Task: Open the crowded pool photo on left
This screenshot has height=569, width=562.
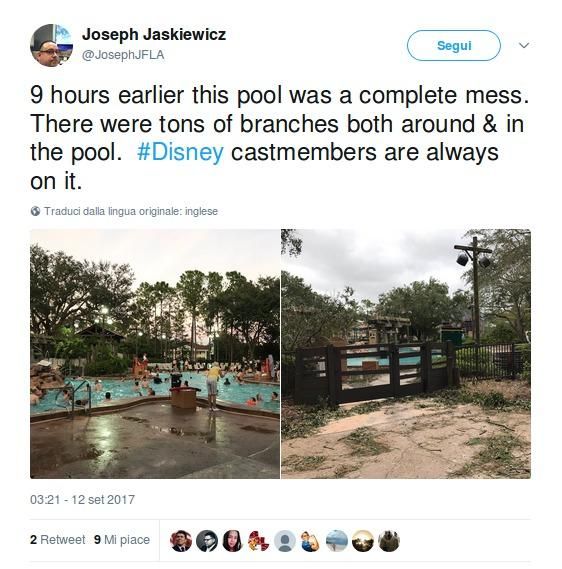Action: (x=155, y=353)
